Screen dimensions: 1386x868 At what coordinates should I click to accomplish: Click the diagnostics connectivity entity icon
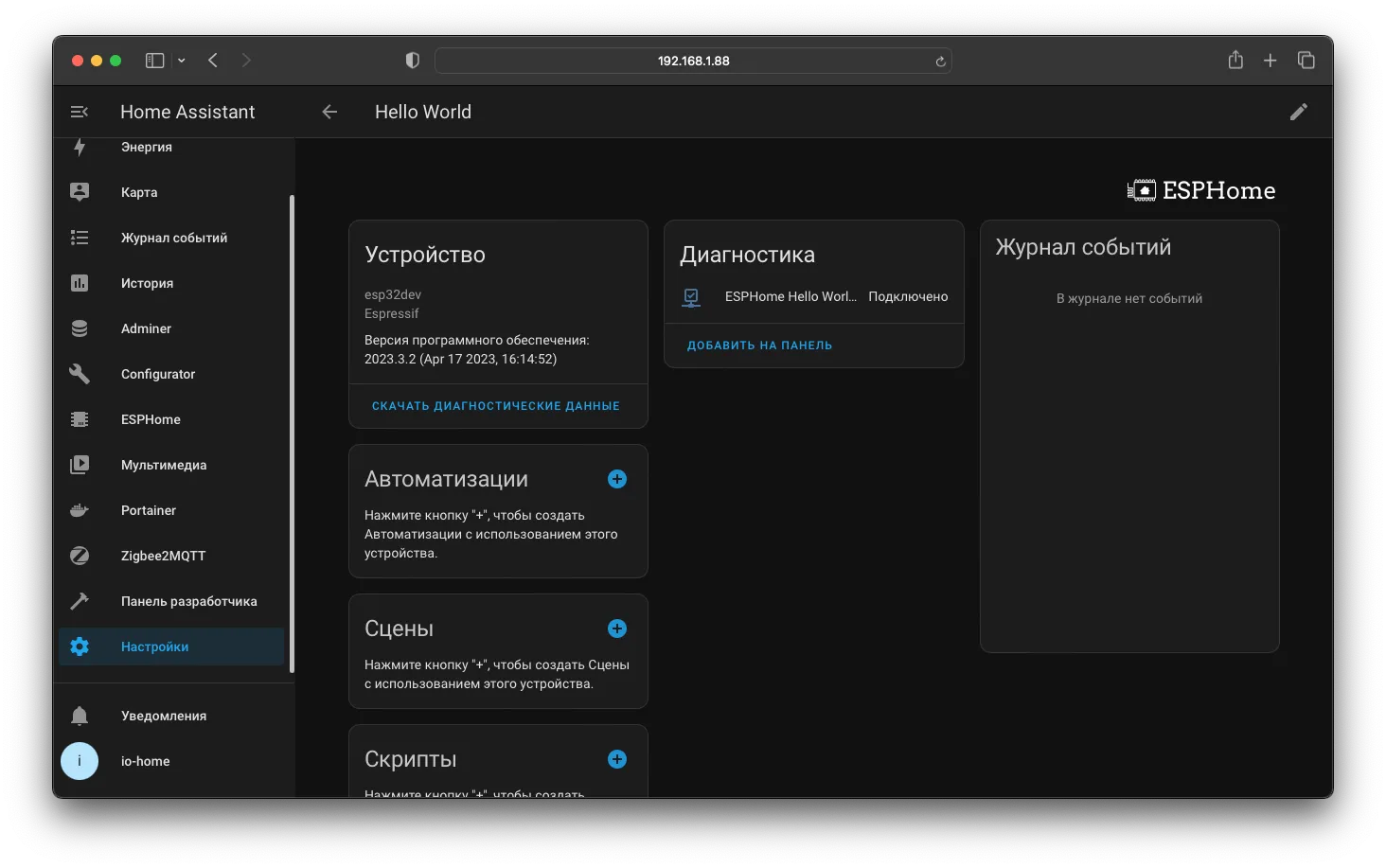pos(691,297)
